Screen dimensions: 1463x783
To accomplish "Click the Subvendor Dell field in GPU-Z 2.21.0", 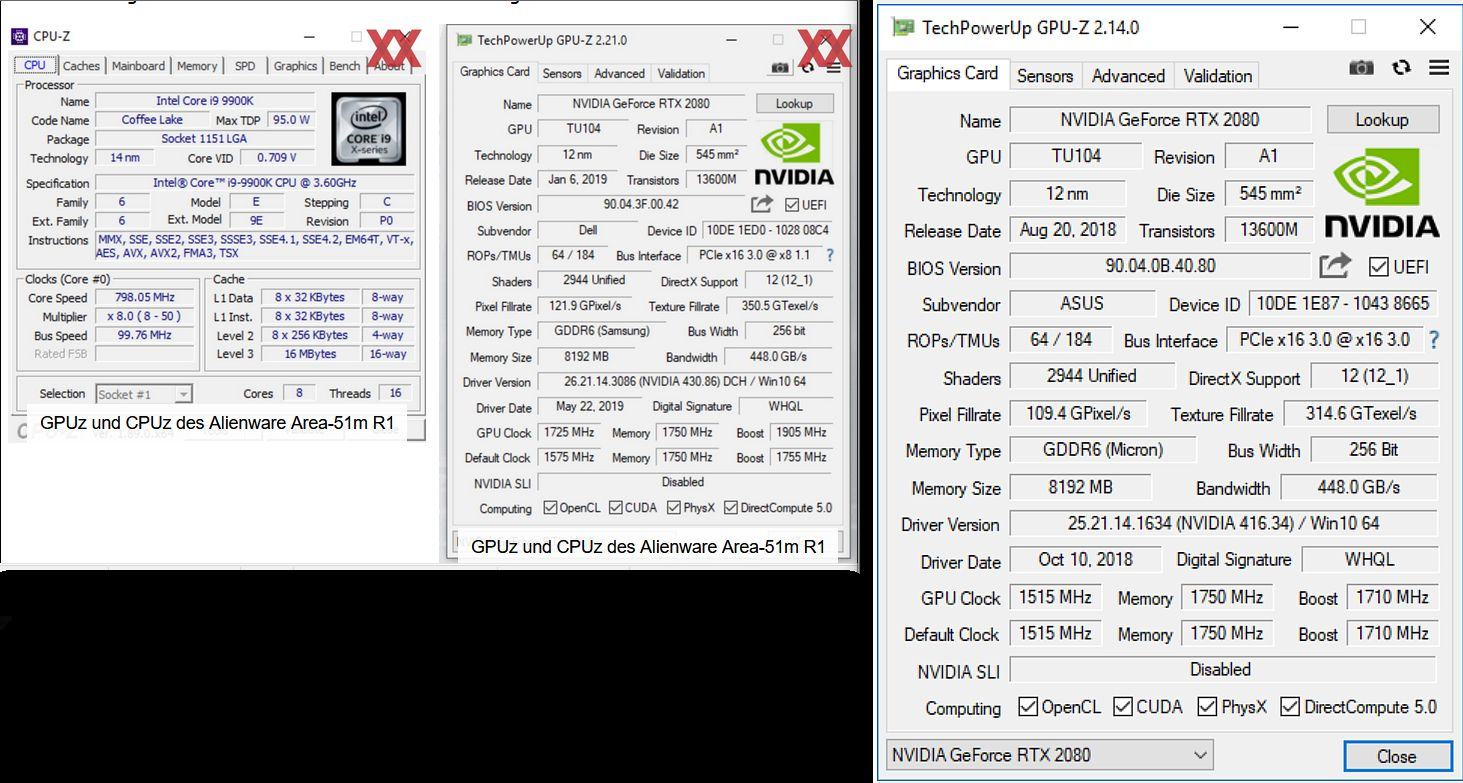I will 587,230.
